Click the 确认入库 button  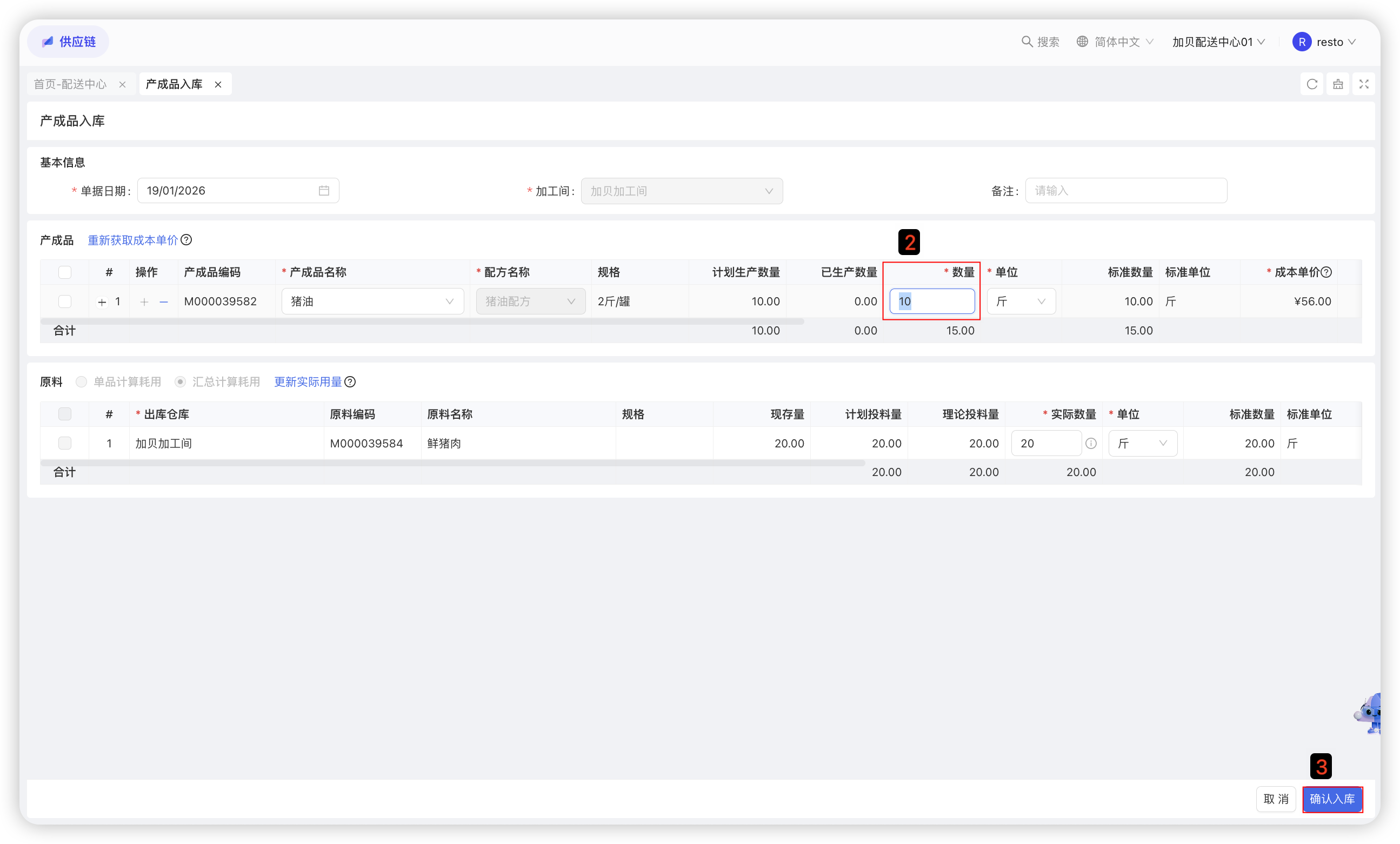pos(1332,799)
